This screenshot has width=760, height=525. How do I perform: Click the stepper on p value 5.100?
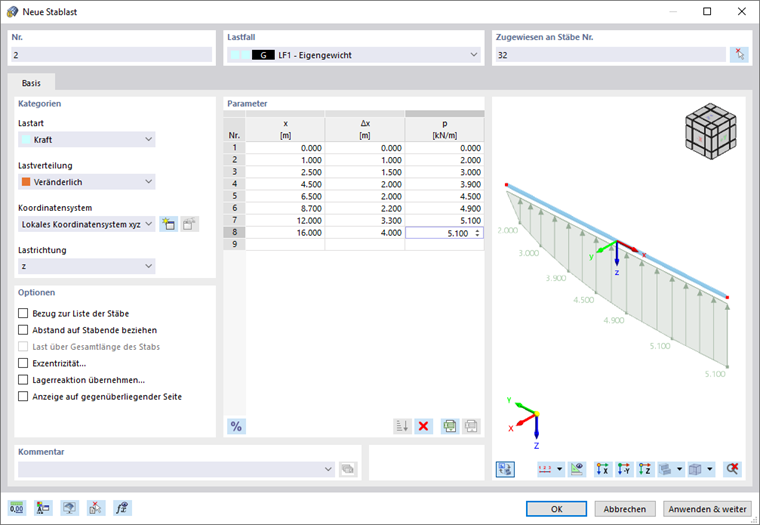pos(477,233)
